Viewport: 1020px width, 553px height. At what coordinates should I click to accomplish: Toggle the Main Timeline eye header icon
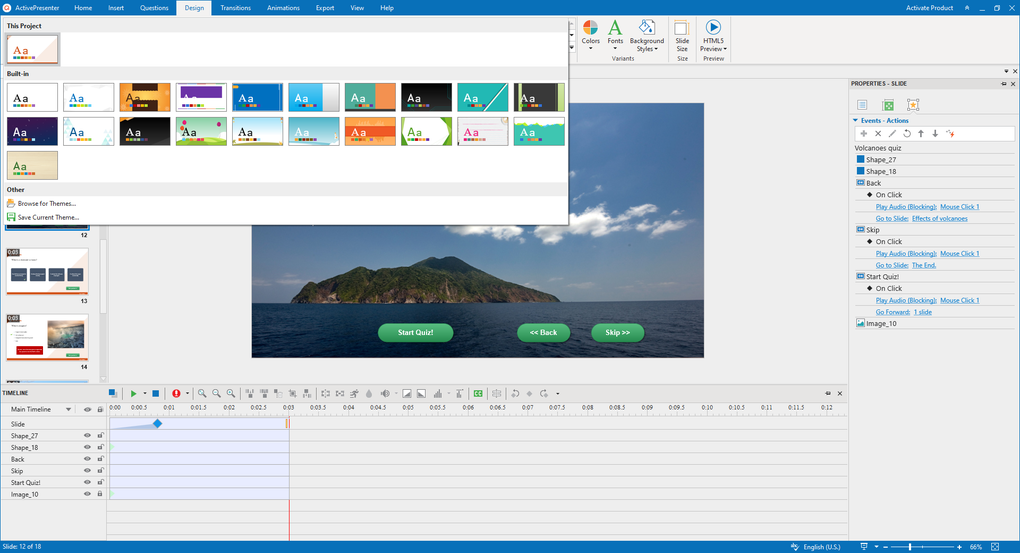point(87,409)
